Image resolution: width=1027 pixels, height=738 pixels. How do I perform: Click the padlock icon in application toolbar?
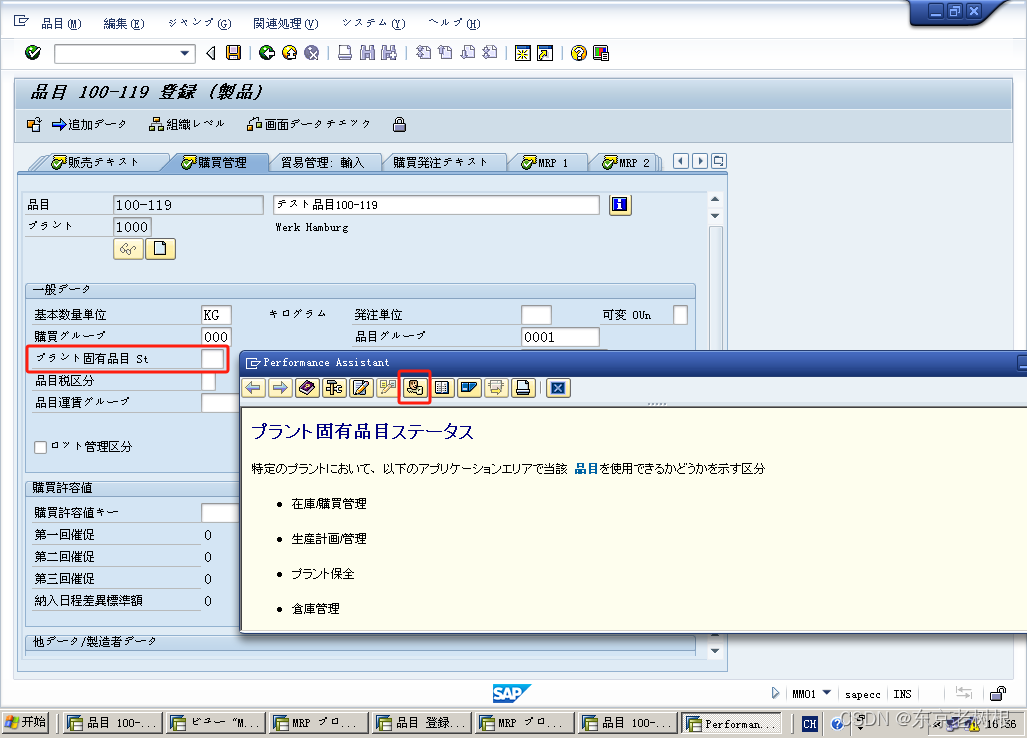[x=400, y=124]
